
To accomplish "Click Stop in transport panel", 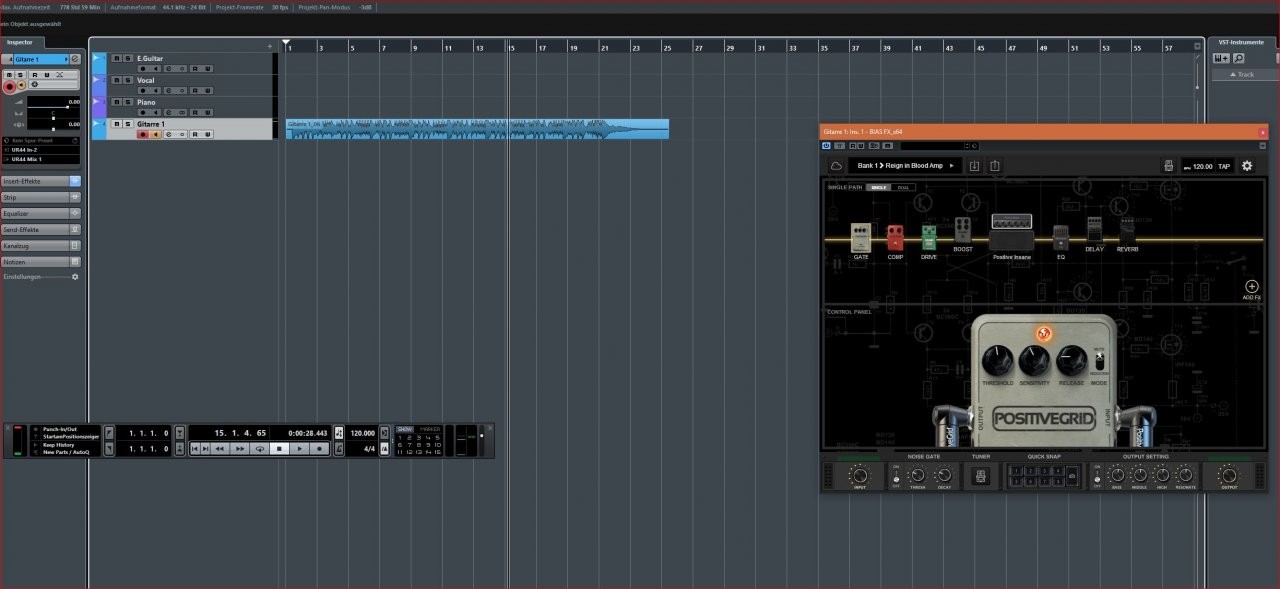I will tap(279, 448).
